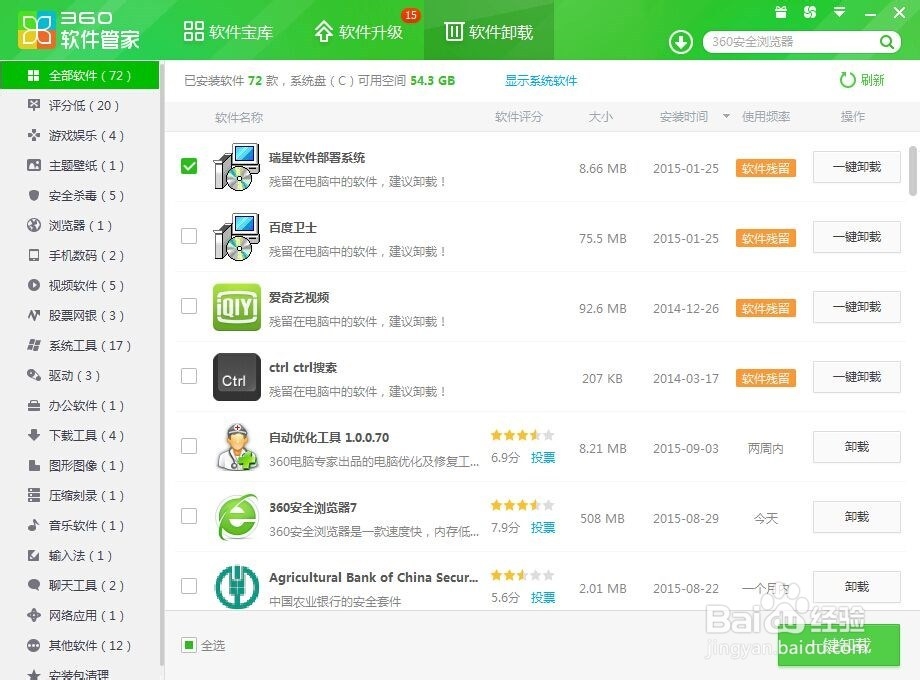Select 网络应用 (1) category
The height and width of the screenshot is (680, 920).
tap(79, 615)
